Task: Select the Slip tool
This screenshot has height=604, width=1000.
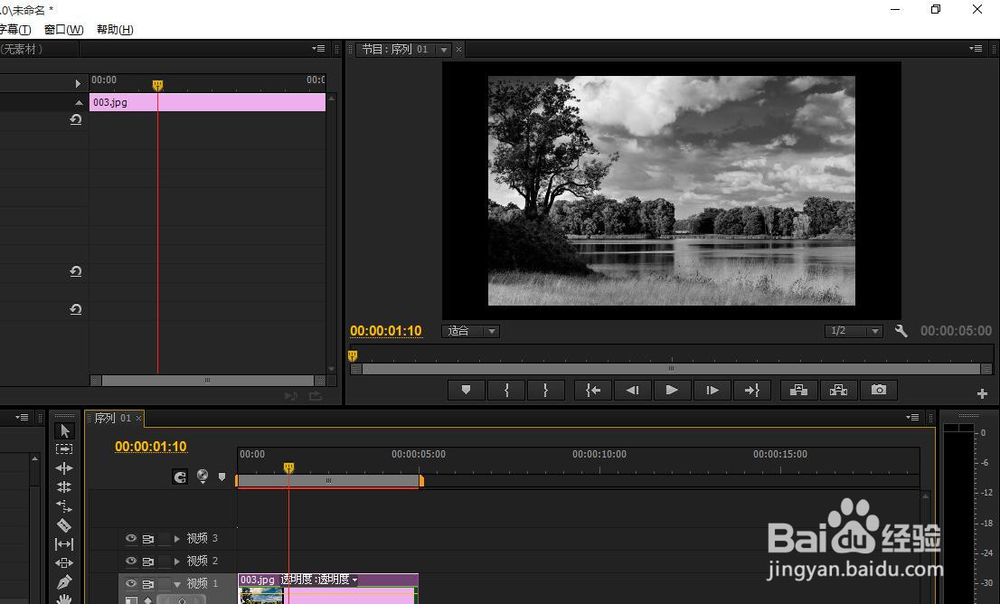Action: (64, 544)
